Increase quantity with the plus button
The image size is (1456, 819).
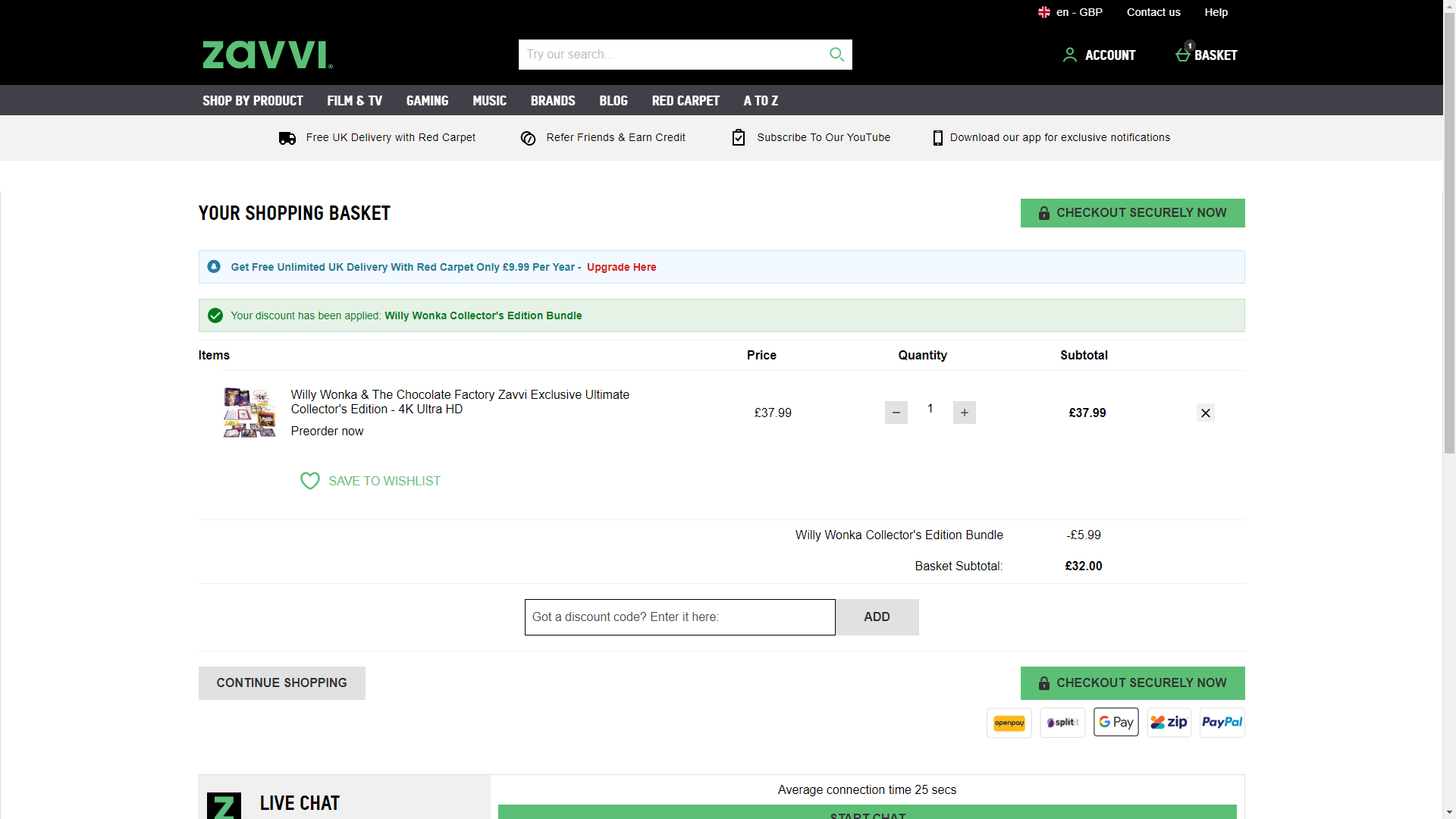[965, 413]
